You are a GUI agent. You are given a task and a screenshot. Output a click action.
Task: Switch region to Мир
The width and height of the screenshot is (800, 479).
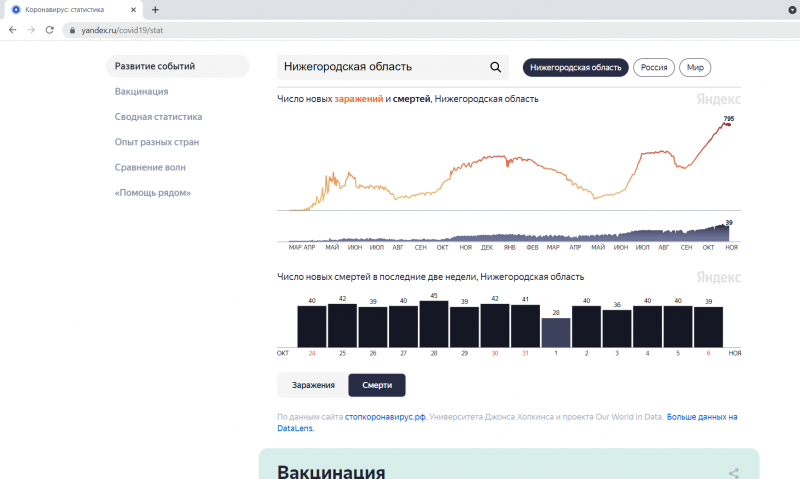(695, 67)
